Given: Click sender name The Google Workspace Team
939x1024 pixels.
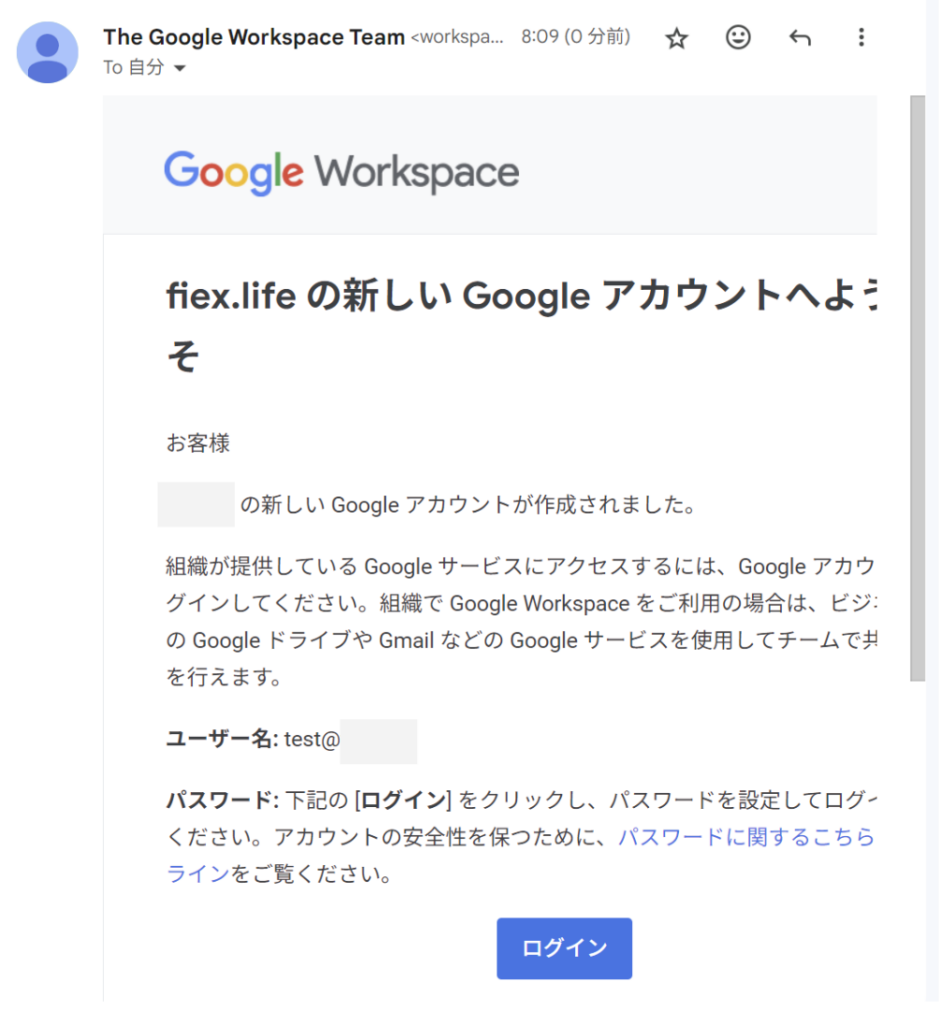Looking at the screenshot, I should tap(254, 38).
